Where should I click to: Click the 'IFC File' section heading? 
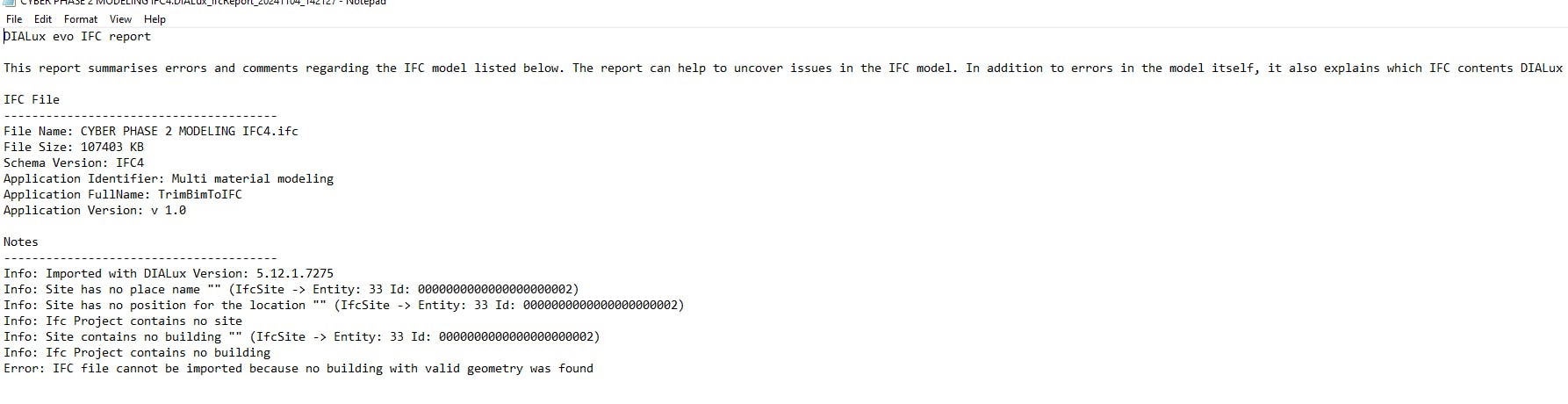(32, 99)
